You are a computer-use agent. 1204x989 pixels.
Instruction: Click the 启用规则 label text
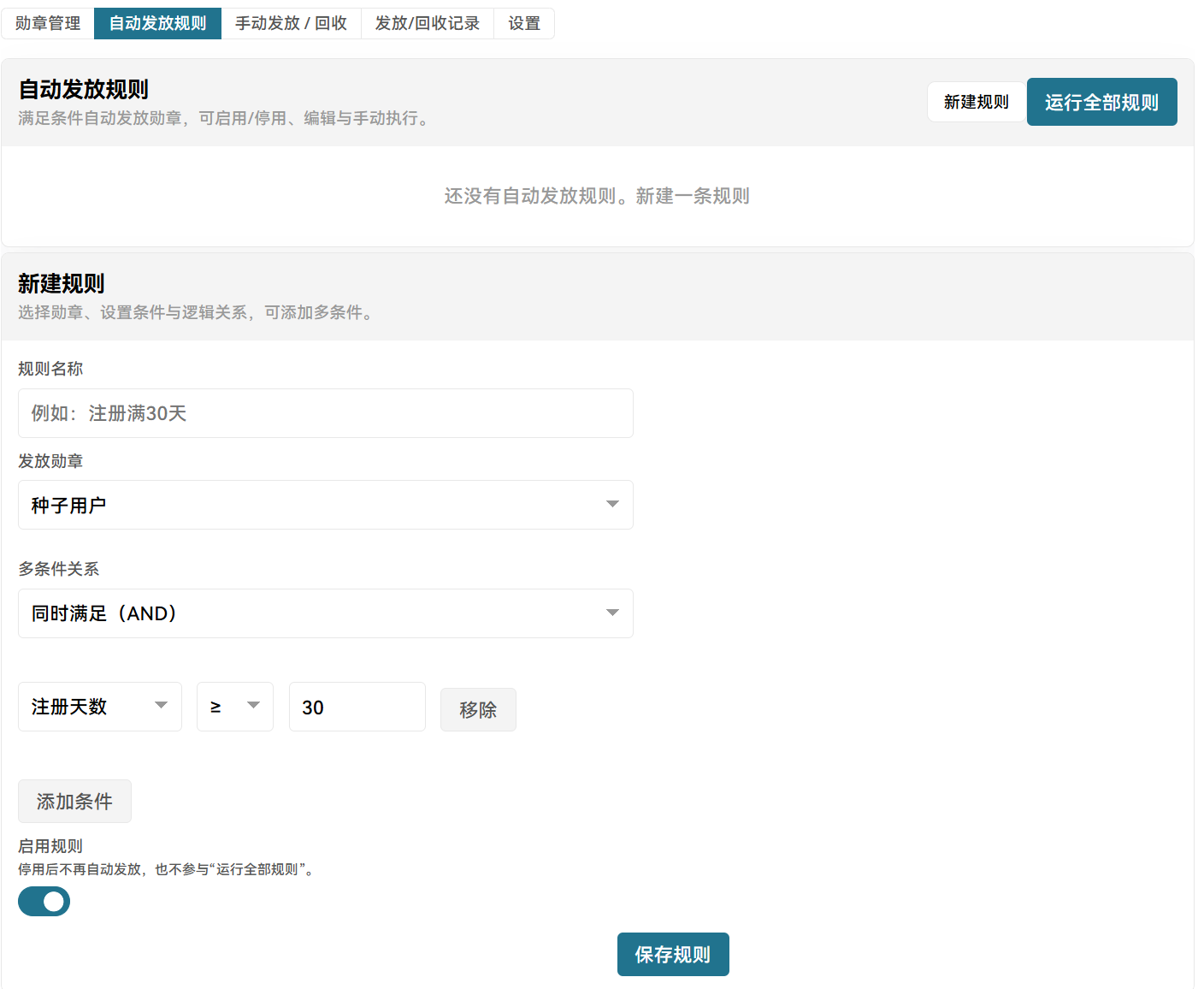click(x=50, y=846)
